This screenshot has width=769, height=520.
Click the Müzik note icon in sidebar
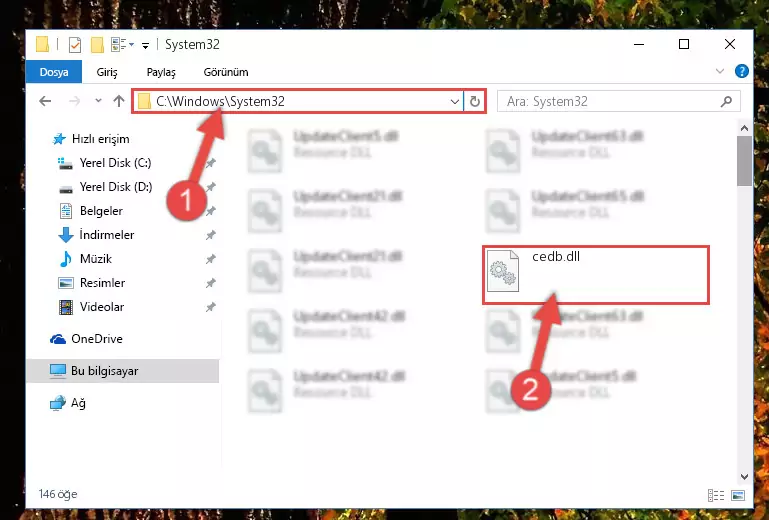point(65,259)
